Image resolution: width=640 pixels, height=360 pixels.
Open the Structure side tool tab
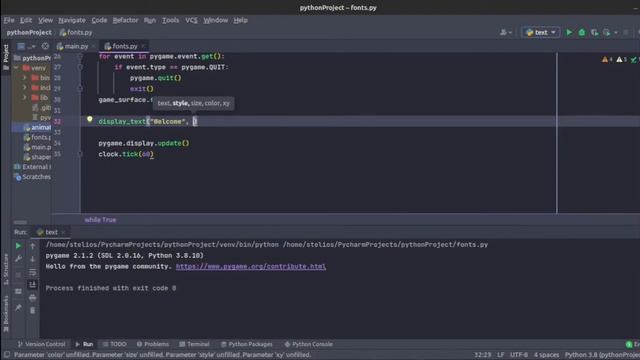pyautogui.click(x=6, y=269)
